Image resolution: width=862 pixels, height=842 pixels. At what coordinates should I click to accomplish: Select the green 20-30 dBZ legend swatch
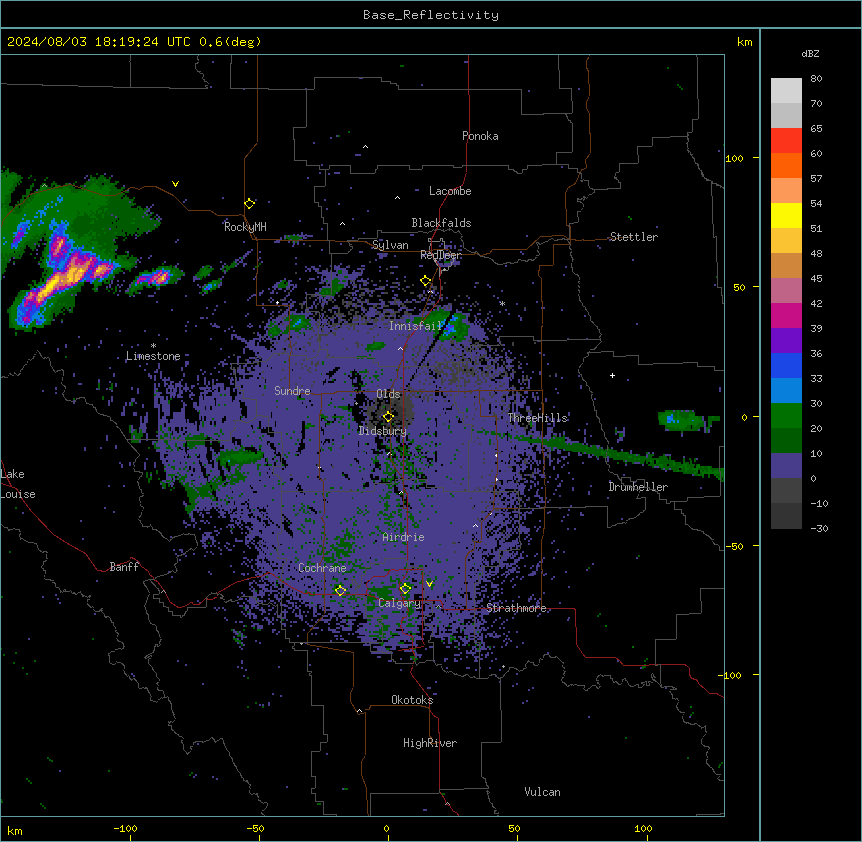click(x=786, y=416)
